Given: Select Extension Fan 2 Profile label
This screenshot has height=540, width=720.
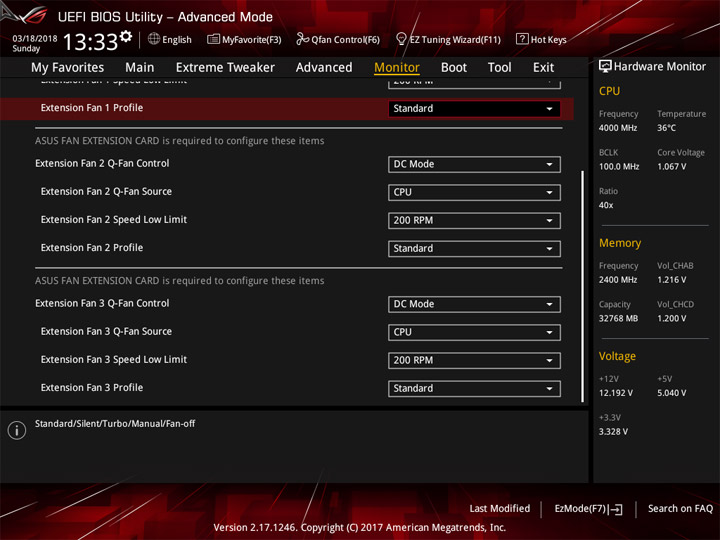Looking at the screenshot, I should pos(92,248).
